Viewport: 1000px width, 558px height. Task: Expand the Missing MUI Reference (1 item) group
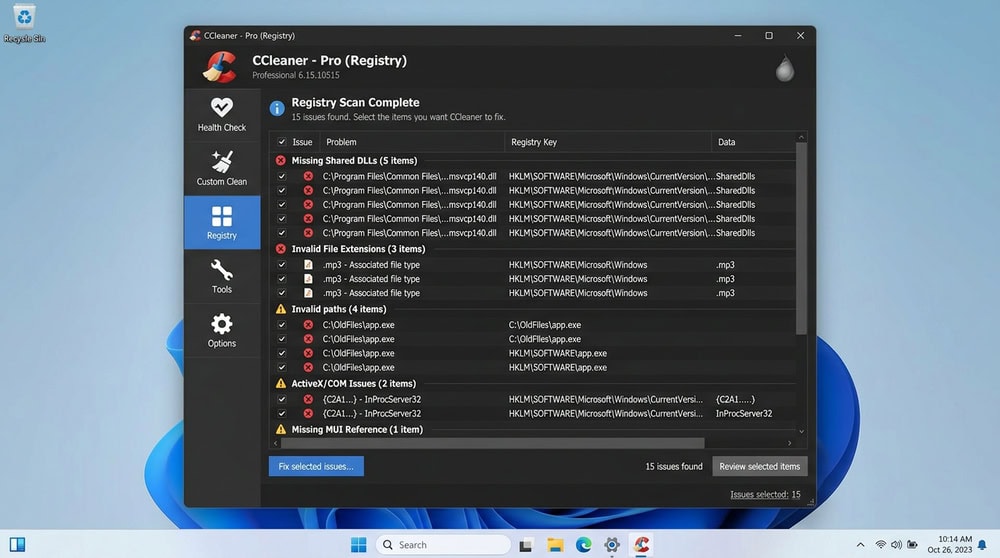[357, 429]
